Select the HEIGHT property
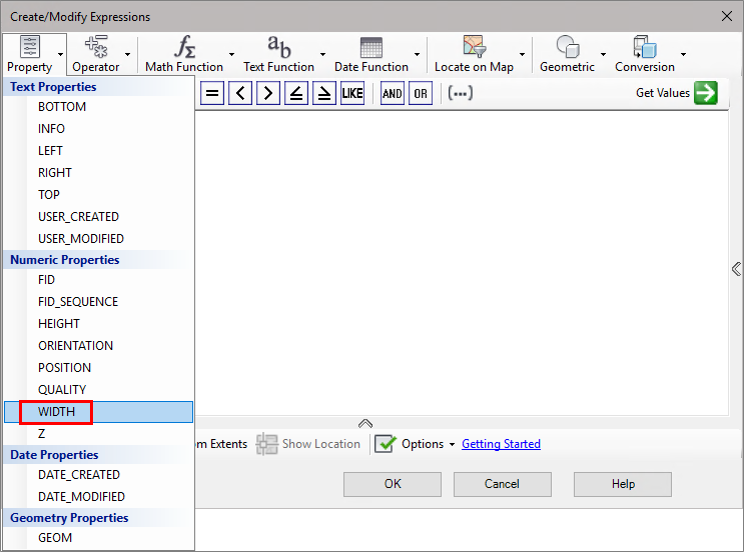744x552 pixels. (98, 324)
